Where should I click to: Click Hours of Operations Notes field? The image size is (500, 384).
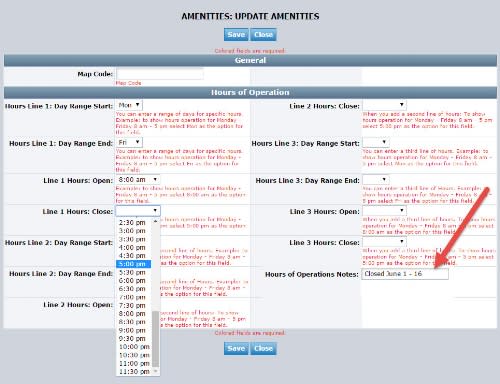(405, 274)
